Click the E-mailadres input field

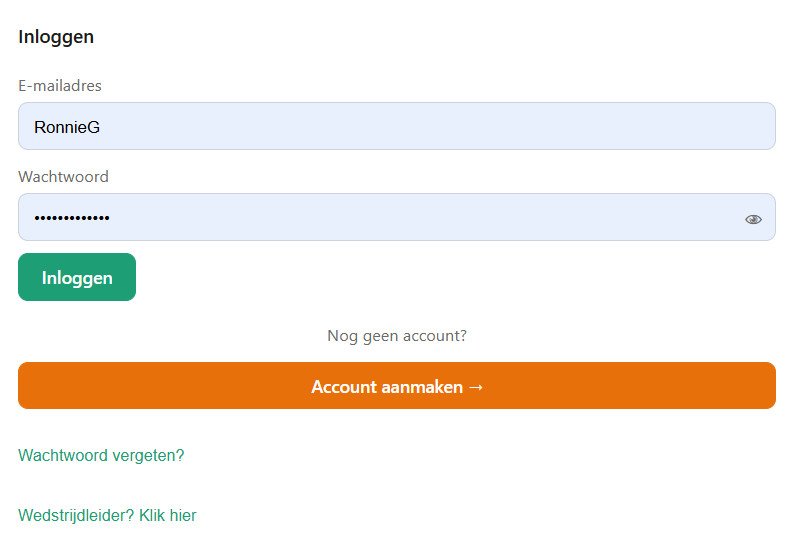pos(396,126)
